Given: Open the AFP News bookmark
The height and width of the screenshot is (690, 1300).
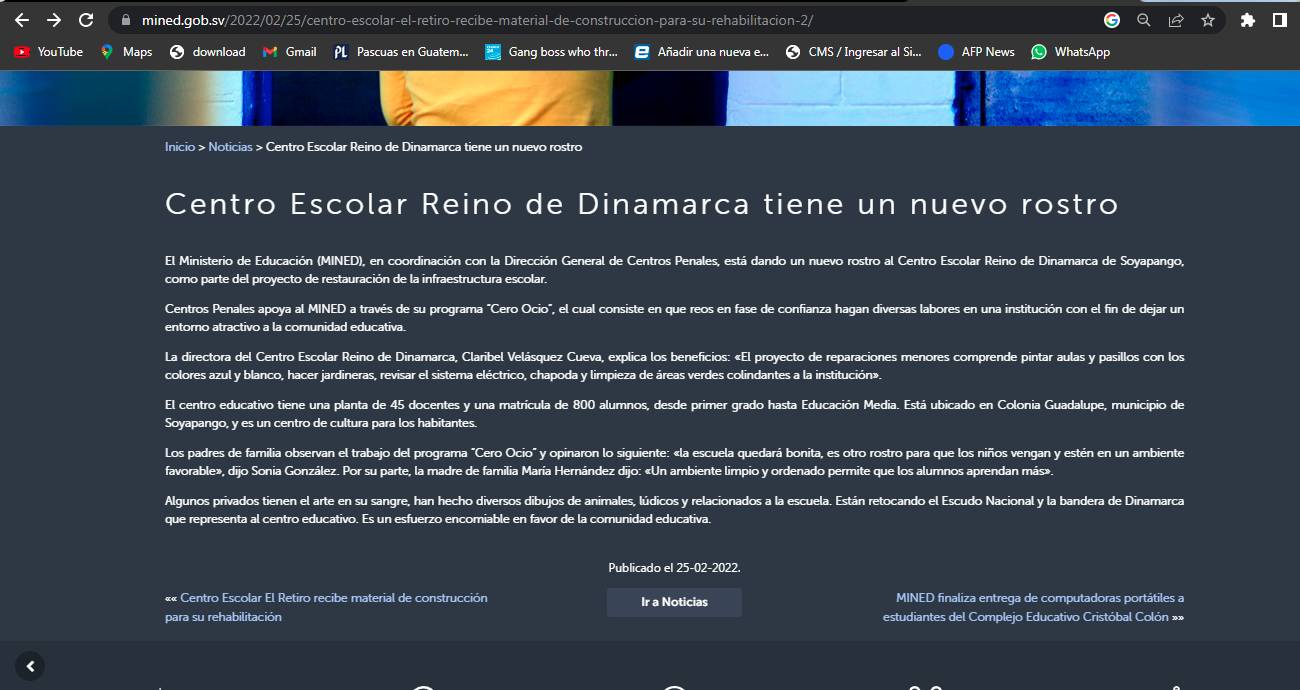Looking at the screenshot, I should 976,52.
